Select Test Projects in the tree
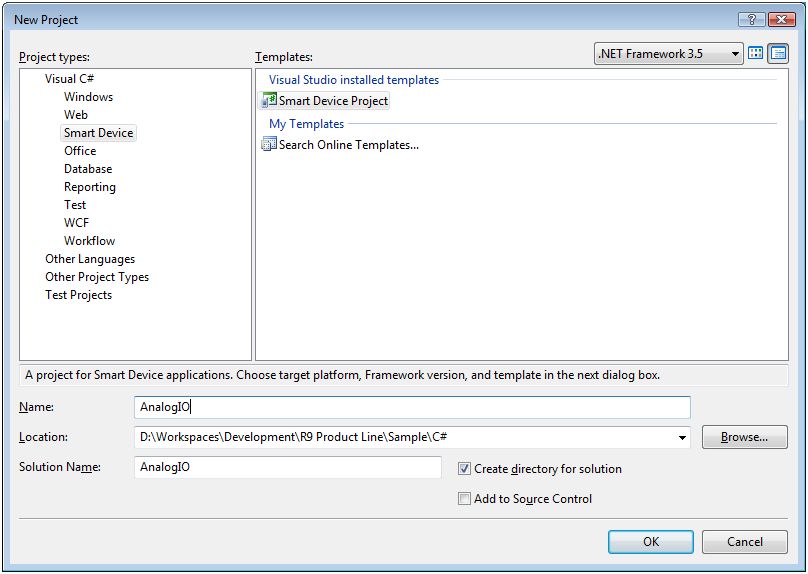This screenshot has height=574, width=808. [78, 295]
